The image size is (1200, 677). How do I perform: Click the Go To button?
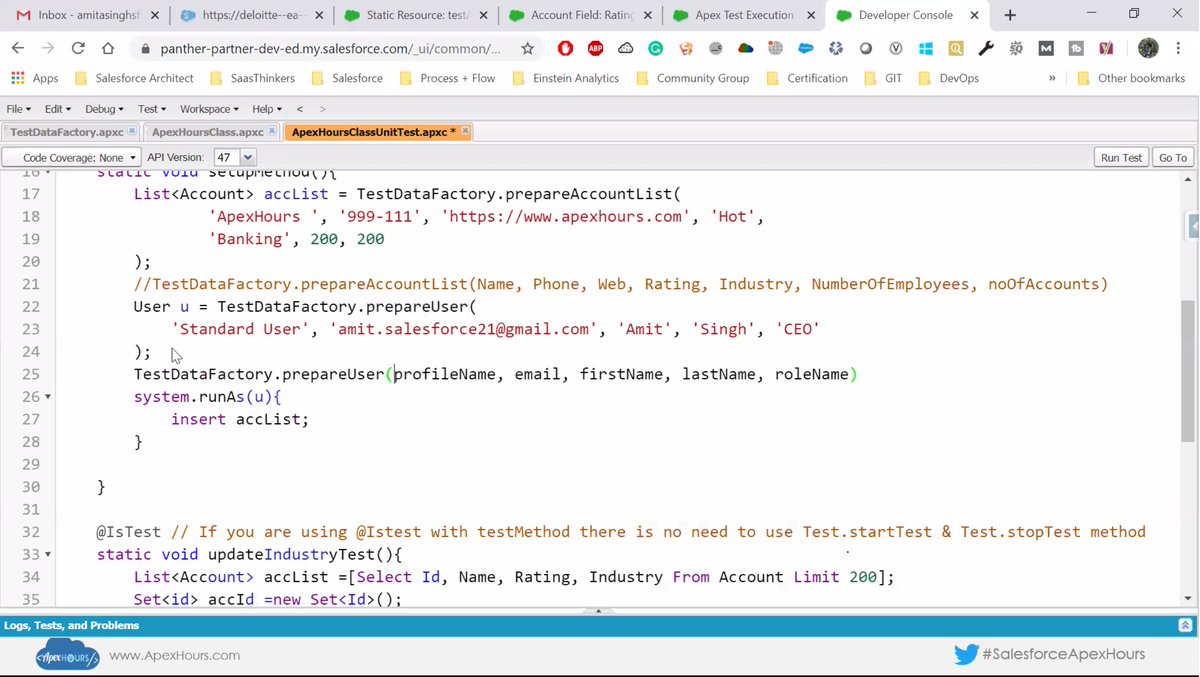click(1171, 157)
